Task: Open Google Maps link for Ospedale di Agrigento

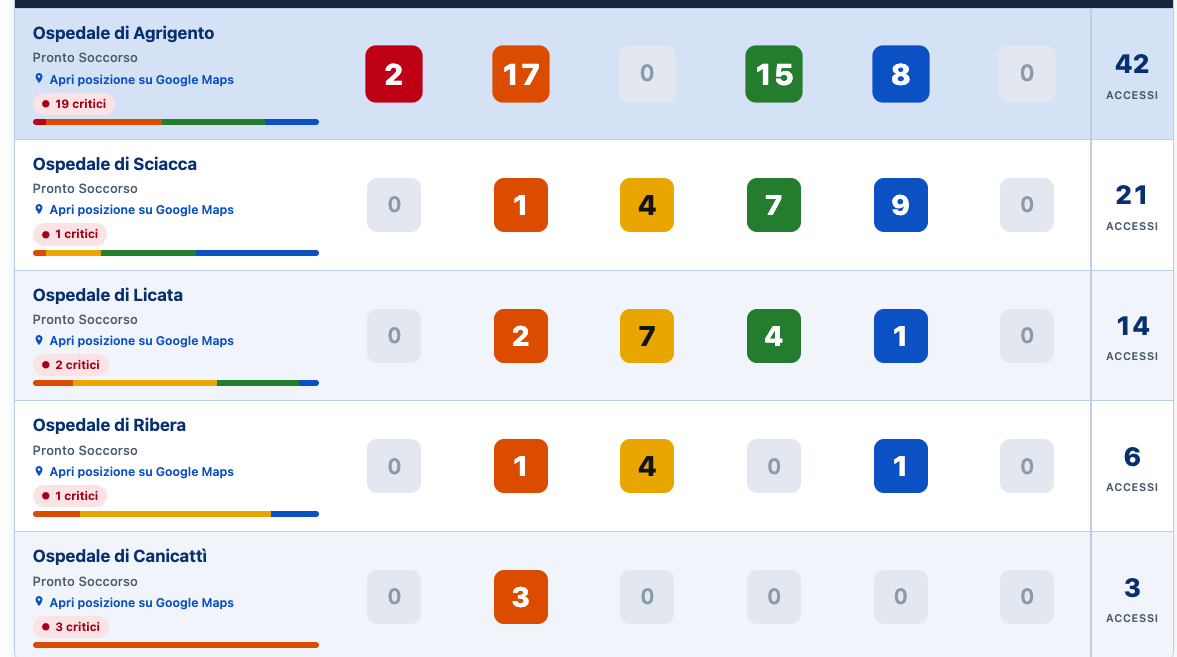Action: pos(141,80)
